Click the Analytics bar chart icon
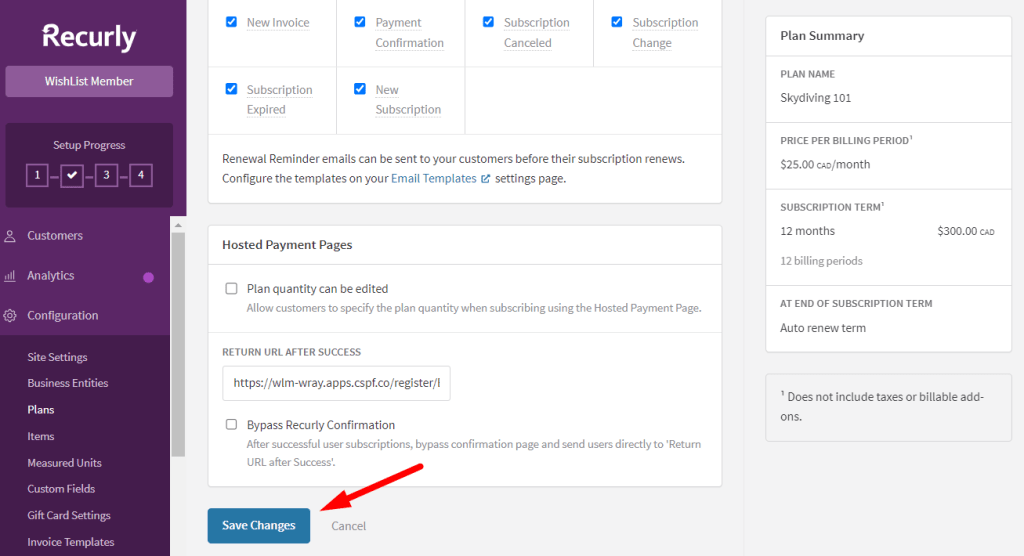 [10, 276]
